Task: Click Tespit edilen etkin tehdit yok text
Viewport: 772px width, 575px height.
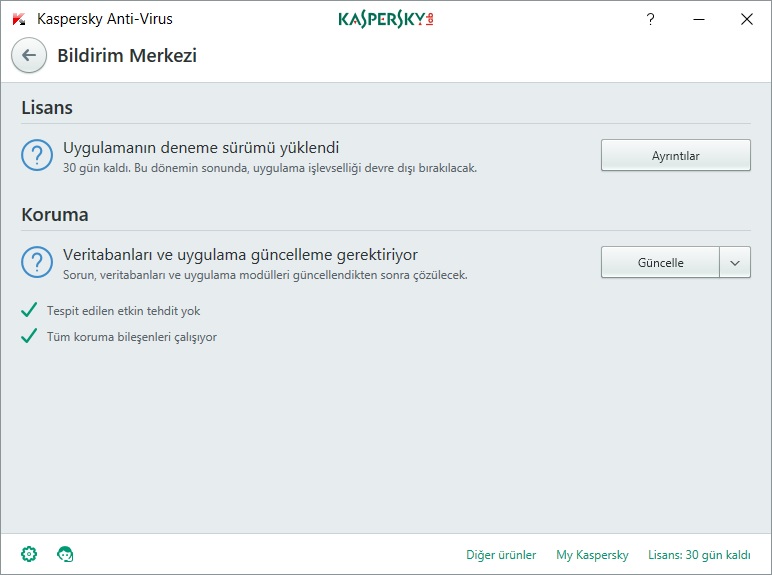Action: pyautogui.click(x=124, y=311)
